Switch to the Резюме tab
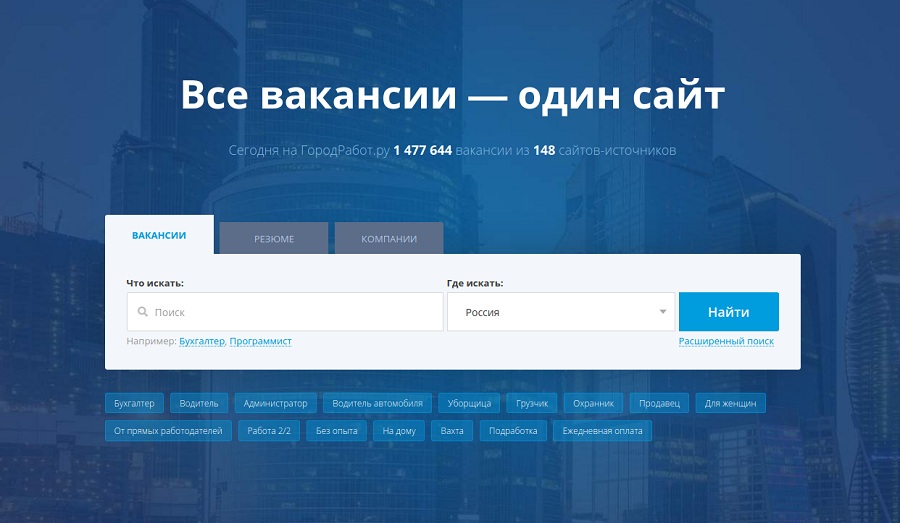Viewport: 900px width, 523px height. [274, 239]
